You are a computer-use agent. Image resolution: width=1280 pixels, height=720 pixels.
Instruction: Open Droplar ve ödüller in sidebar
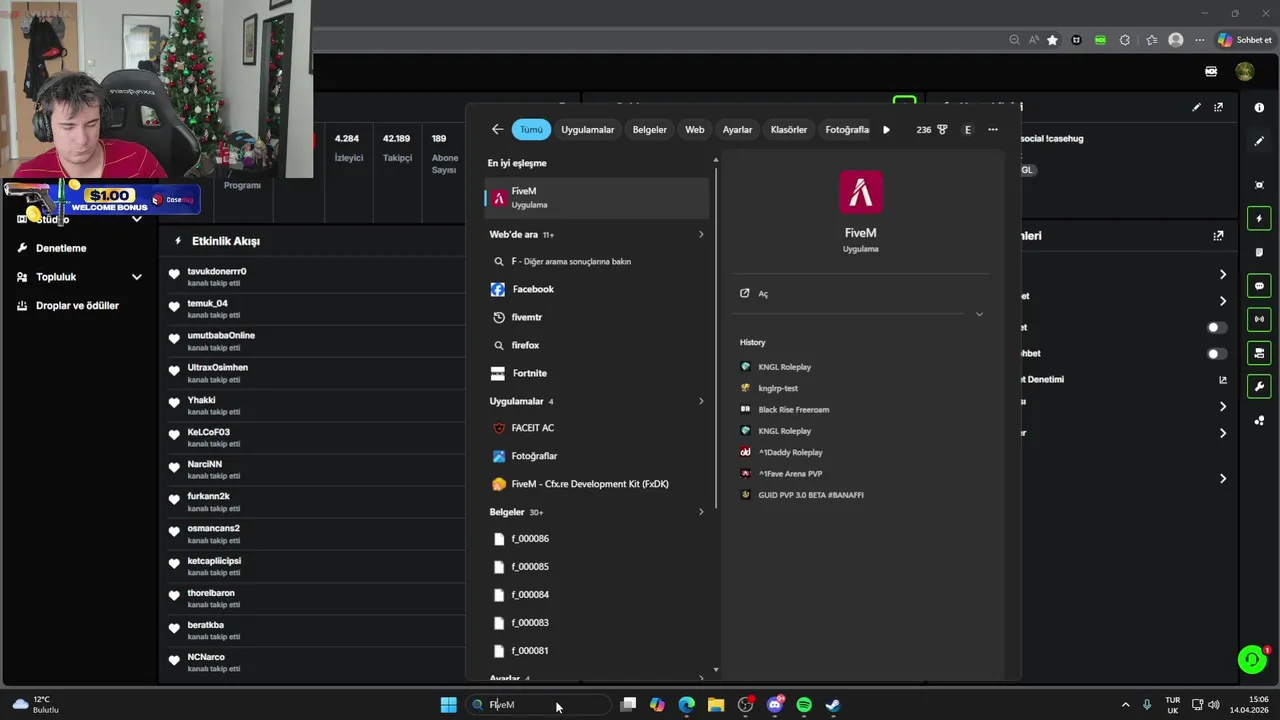tap(77, 306)
